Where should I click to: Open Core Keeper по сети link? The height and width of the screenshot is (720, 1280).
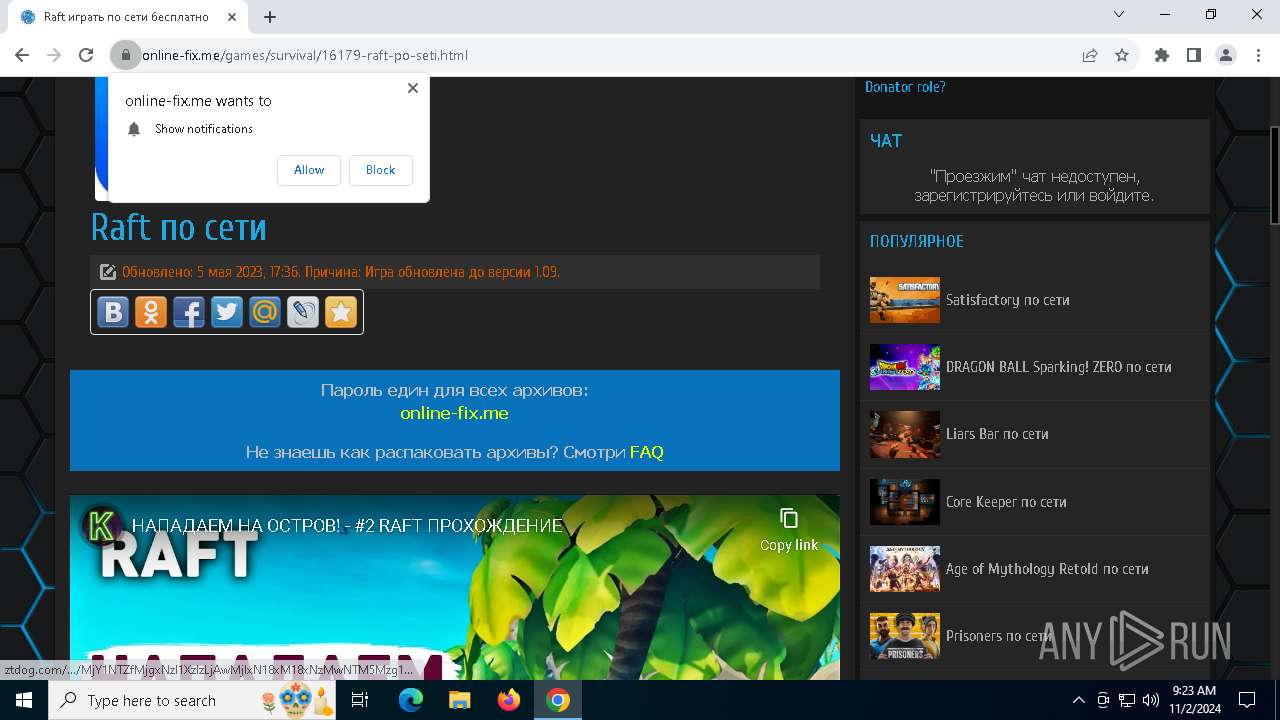[x=1006, y=502]
